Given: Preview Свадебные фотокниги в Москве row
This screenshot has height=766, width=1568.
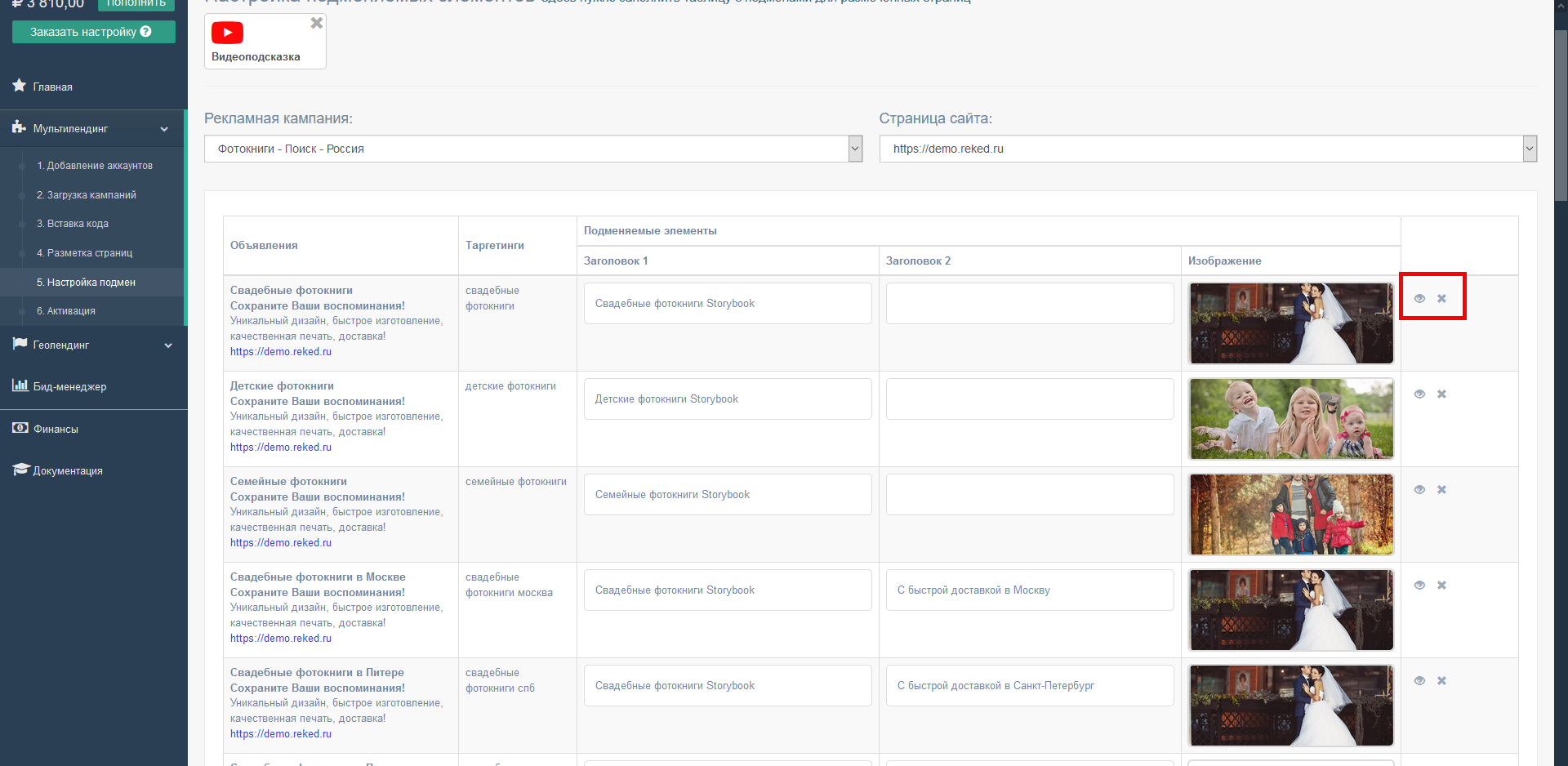Looking at the screenshot, I should [x=1419, y=586].
